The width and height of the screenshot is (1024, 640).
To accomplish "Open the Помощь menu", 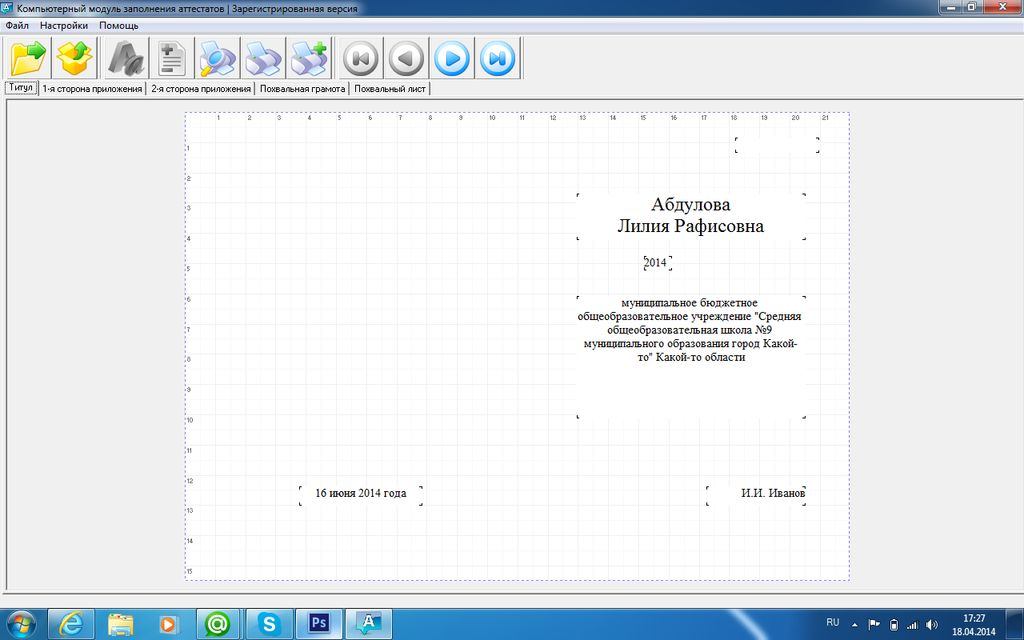I will [x=119, y=25].
